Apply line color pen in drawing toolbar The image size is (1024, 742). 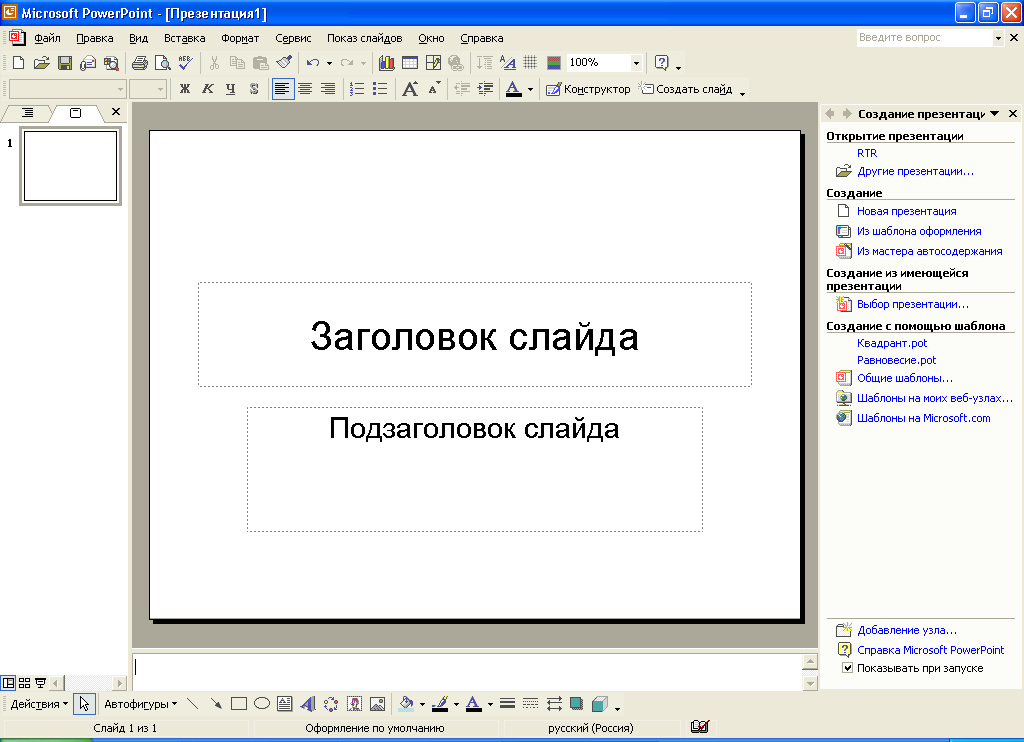tap(440, 703)
